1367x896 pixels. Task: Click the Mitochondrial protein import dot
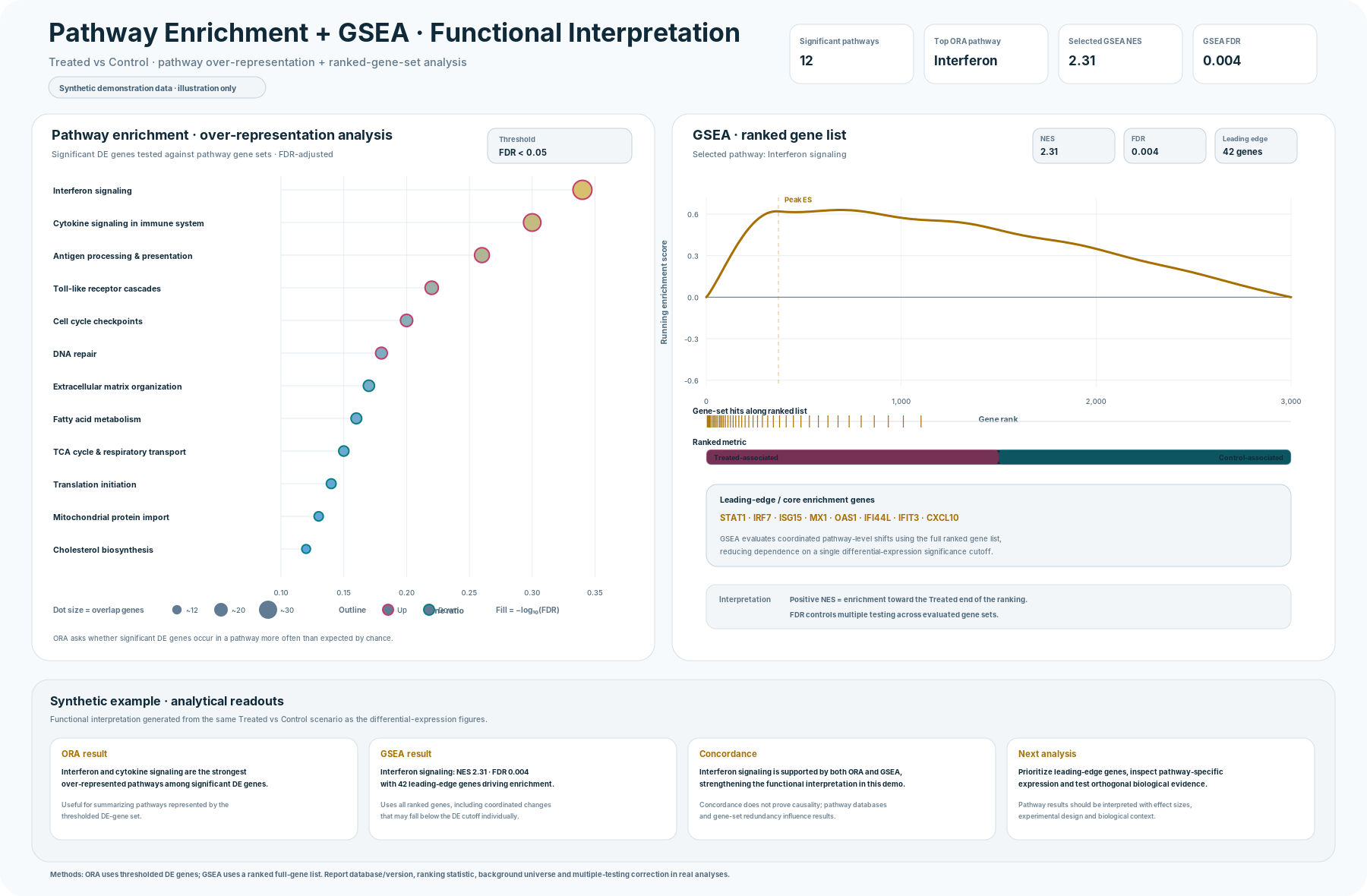tap(318, 516)
